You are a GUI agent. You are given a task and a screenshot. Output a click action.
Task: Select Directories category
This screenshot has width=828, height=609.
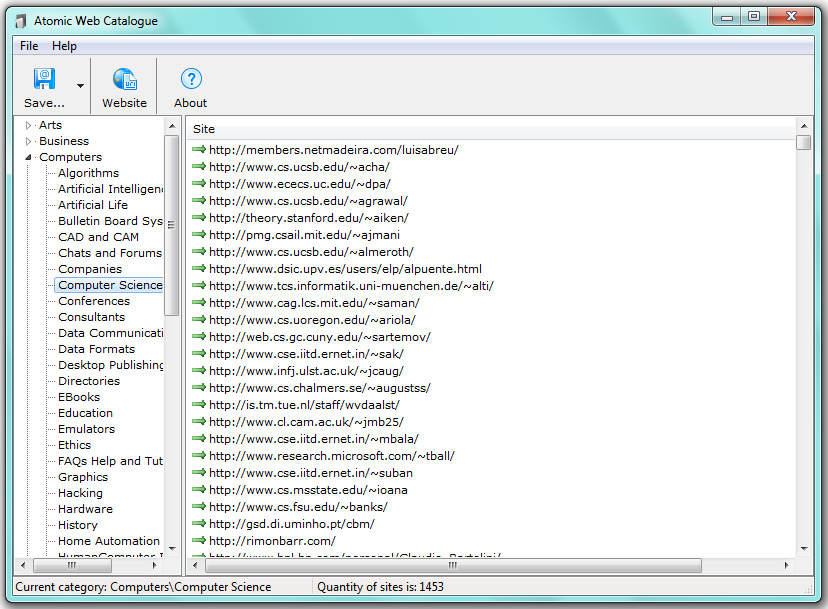89,381
